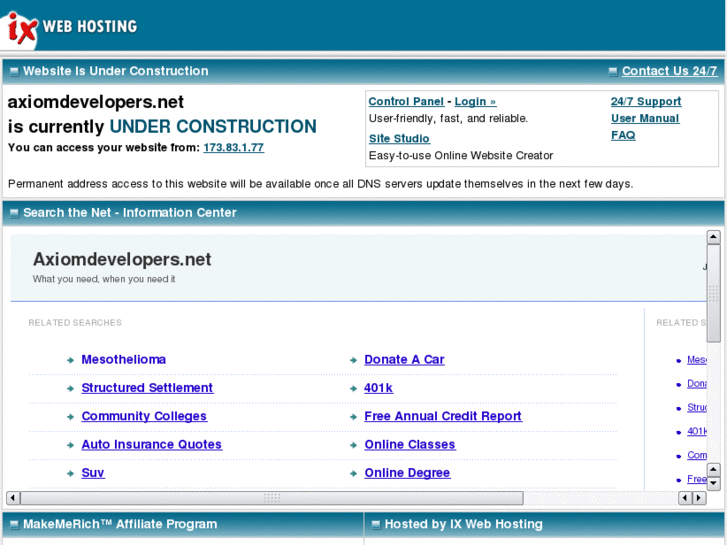727x545 pixels.
Task: Open the User Manual link
Action: [645, 118]
